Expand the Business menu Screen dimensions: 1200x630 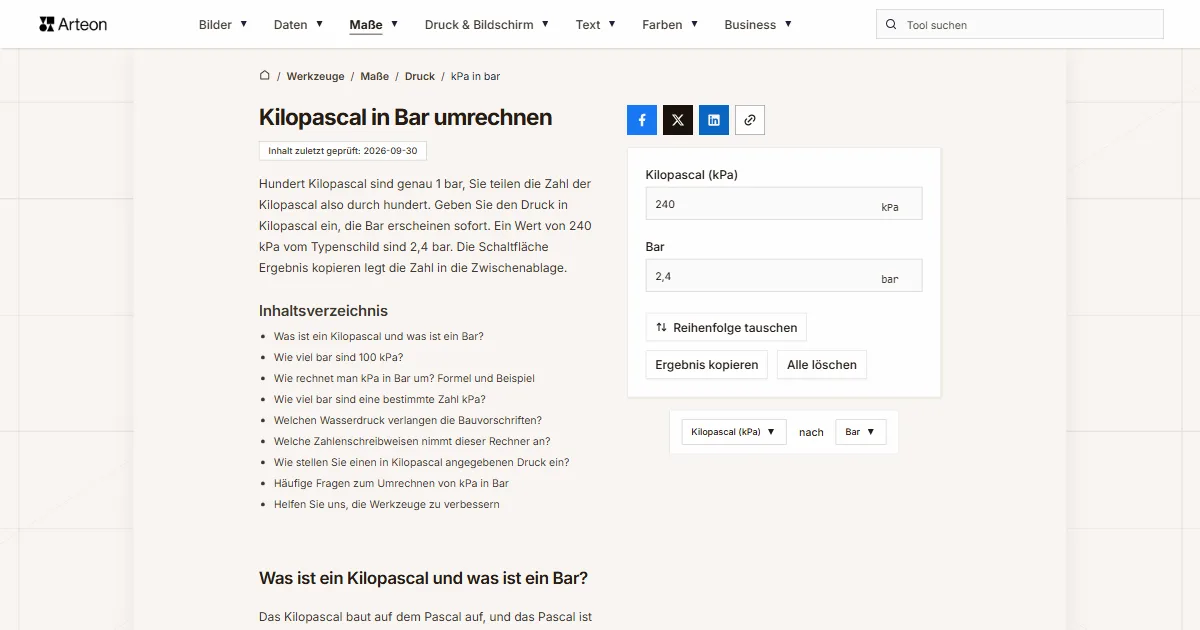pyautogui.click(x=758, y=25)
